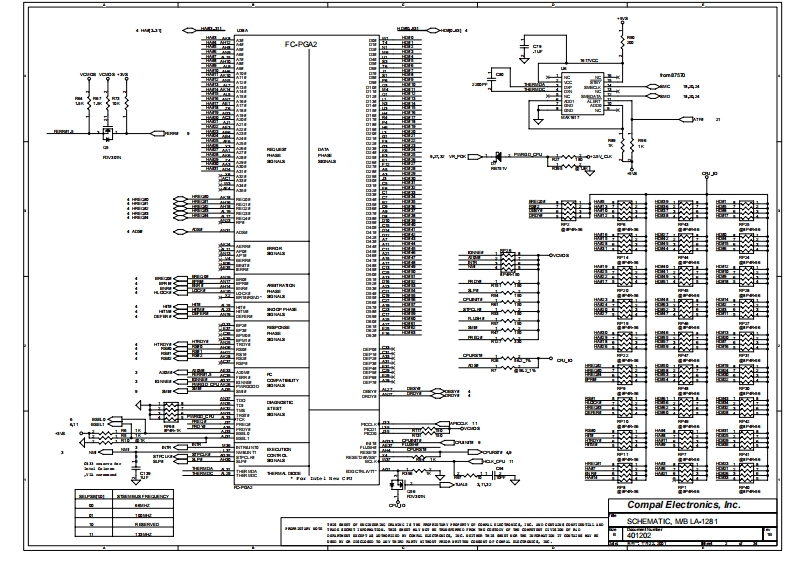Select the D7 RB751V diode symbol
793x561 pixels.
(x=496, y=156)
